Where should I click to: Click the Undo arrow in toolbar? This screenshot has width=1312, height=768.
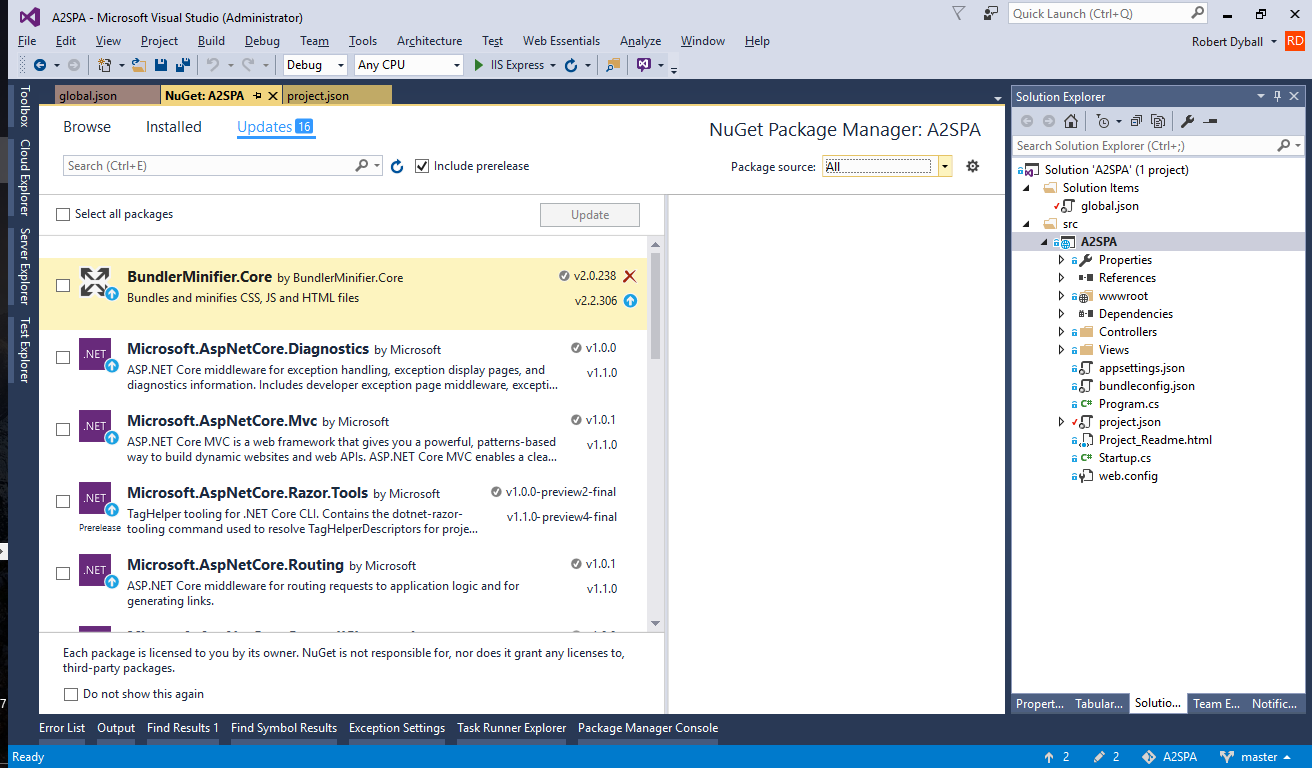(212, 65)
